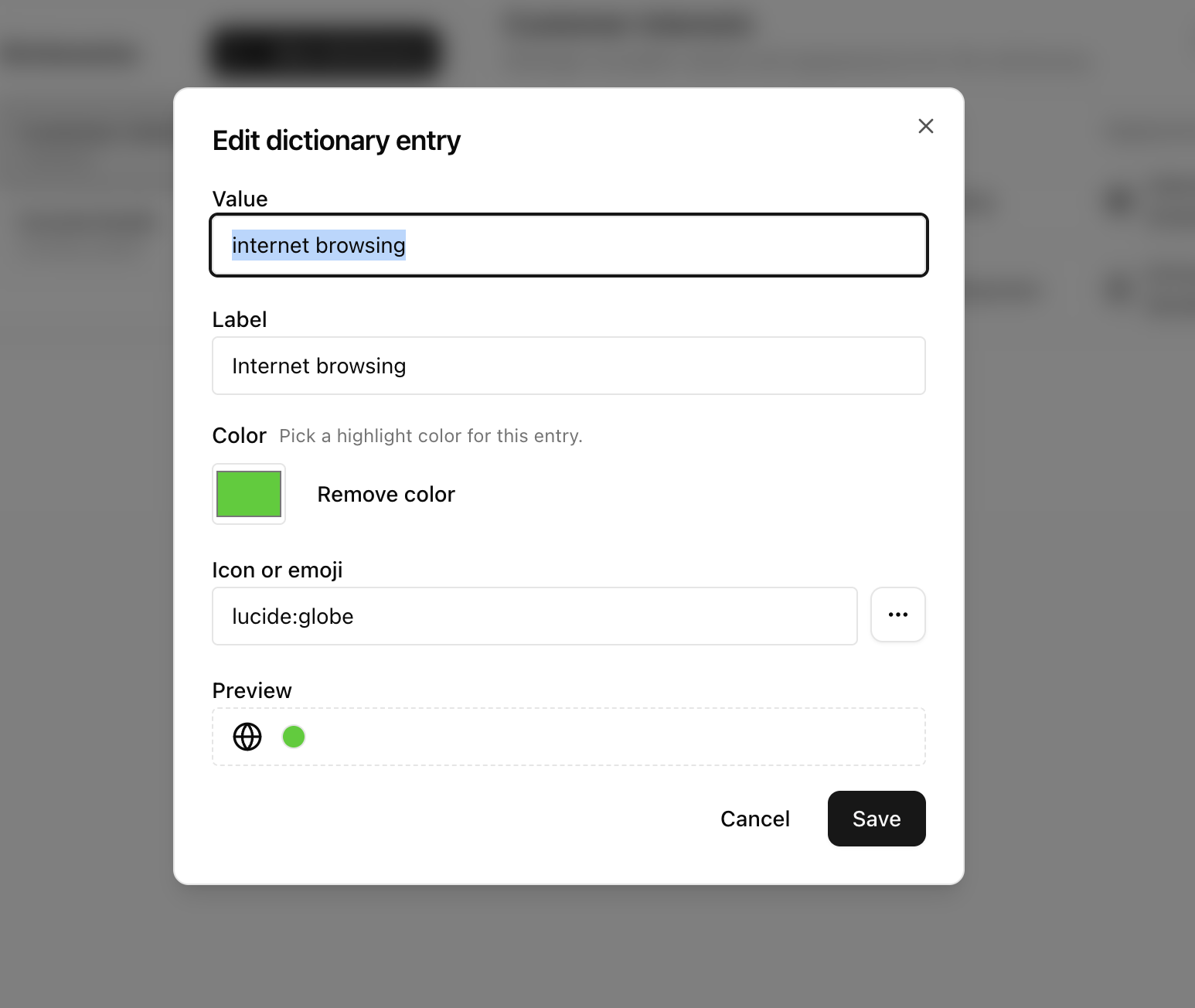Dismiss the dialog with the X
Screen dimensions: 1195x1008
925,126
